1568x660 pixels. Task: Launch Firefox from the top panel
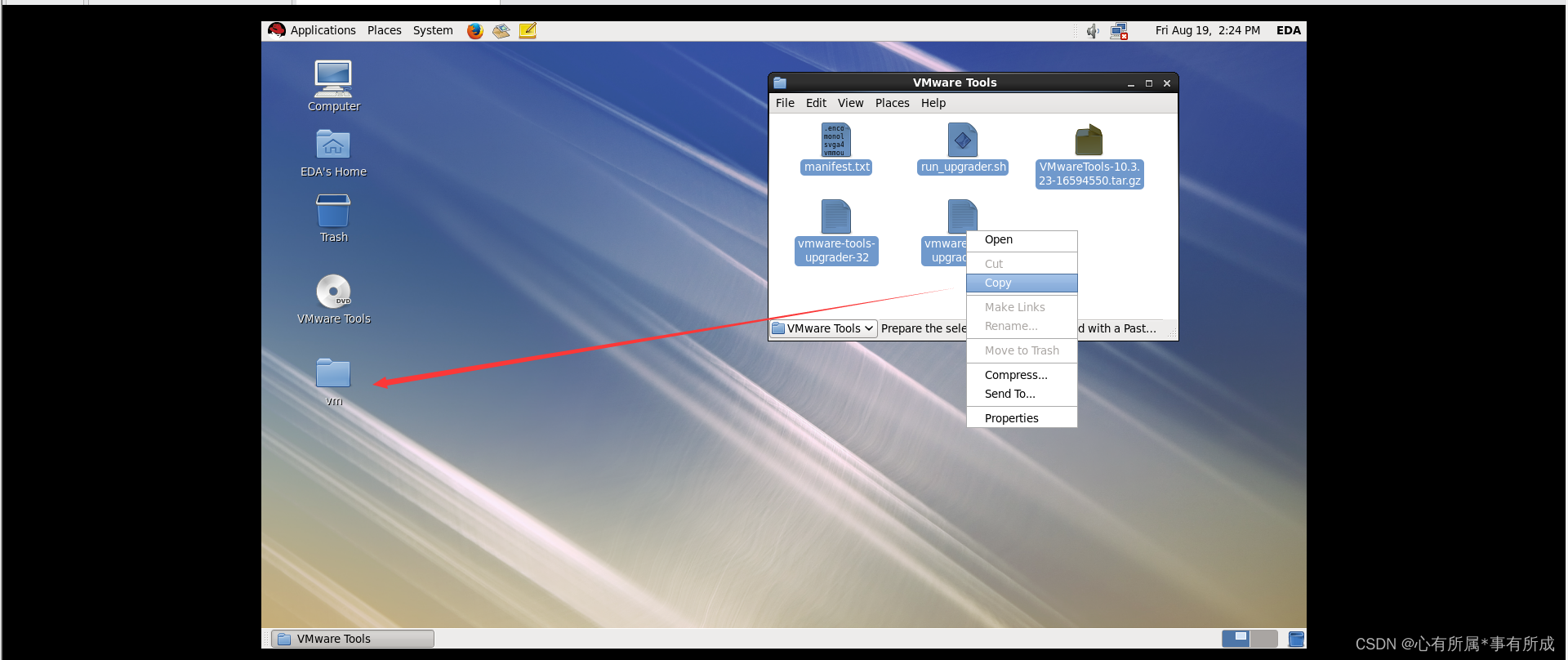(475, 31)
